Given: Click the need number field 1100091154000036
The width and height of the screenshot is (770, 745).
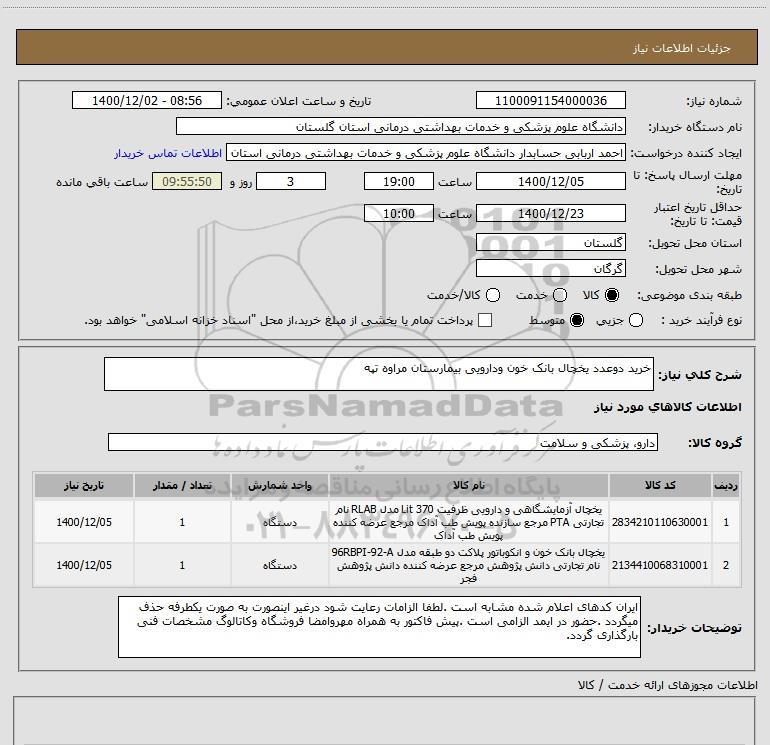Looking at the screenshot, I should pos(550,101).
